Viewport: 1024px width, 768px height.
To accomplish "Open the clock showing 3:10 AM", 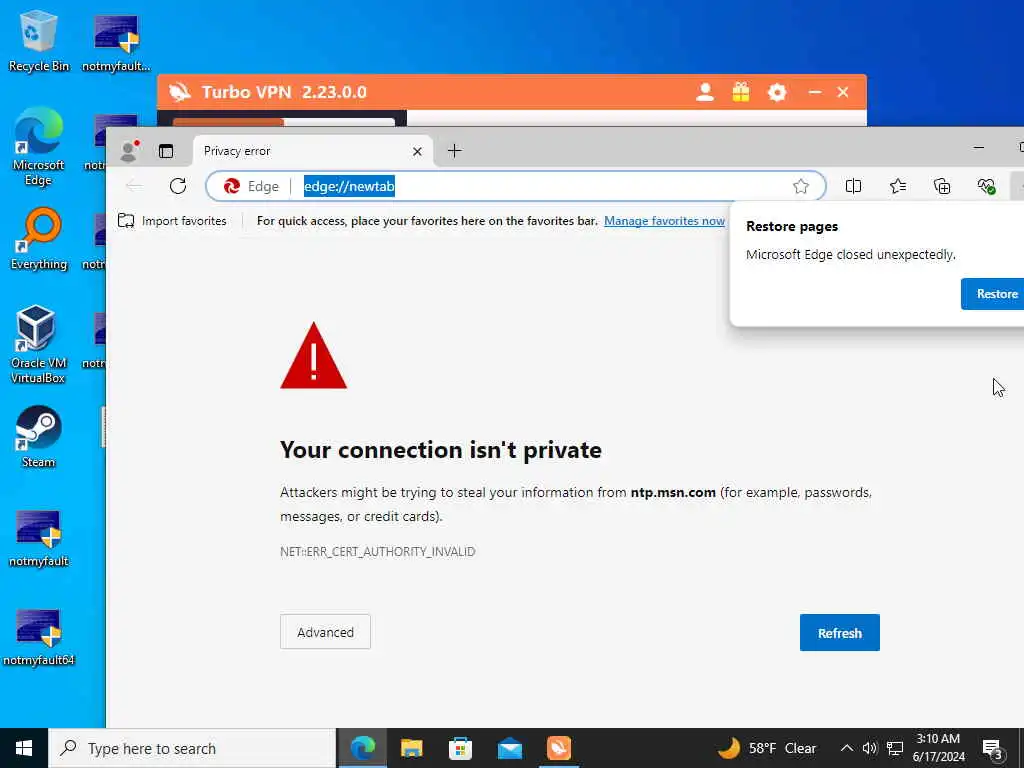I will pyautogui.click(x=938, y=748).
